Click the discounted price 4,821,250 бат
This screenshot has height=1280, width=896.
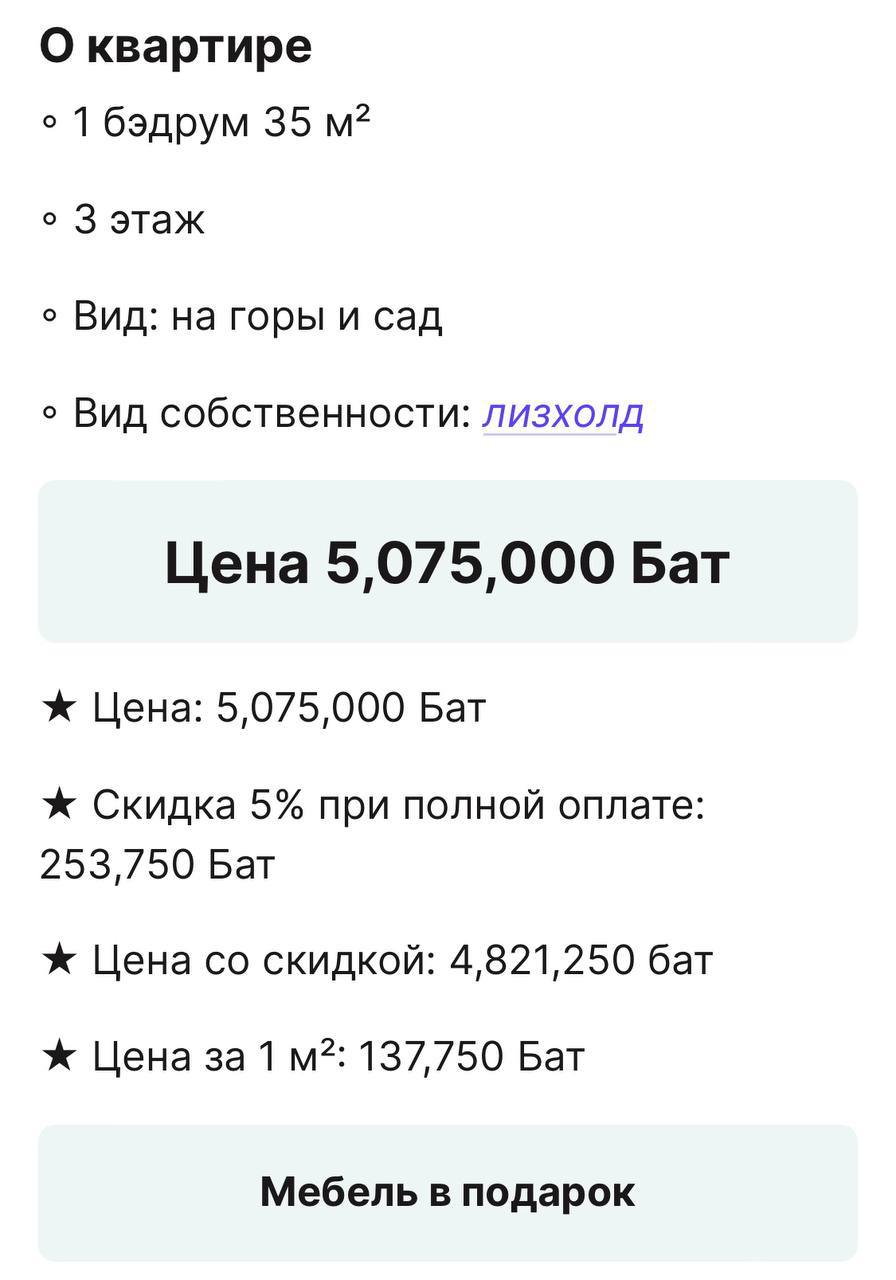tap(581, 960)
